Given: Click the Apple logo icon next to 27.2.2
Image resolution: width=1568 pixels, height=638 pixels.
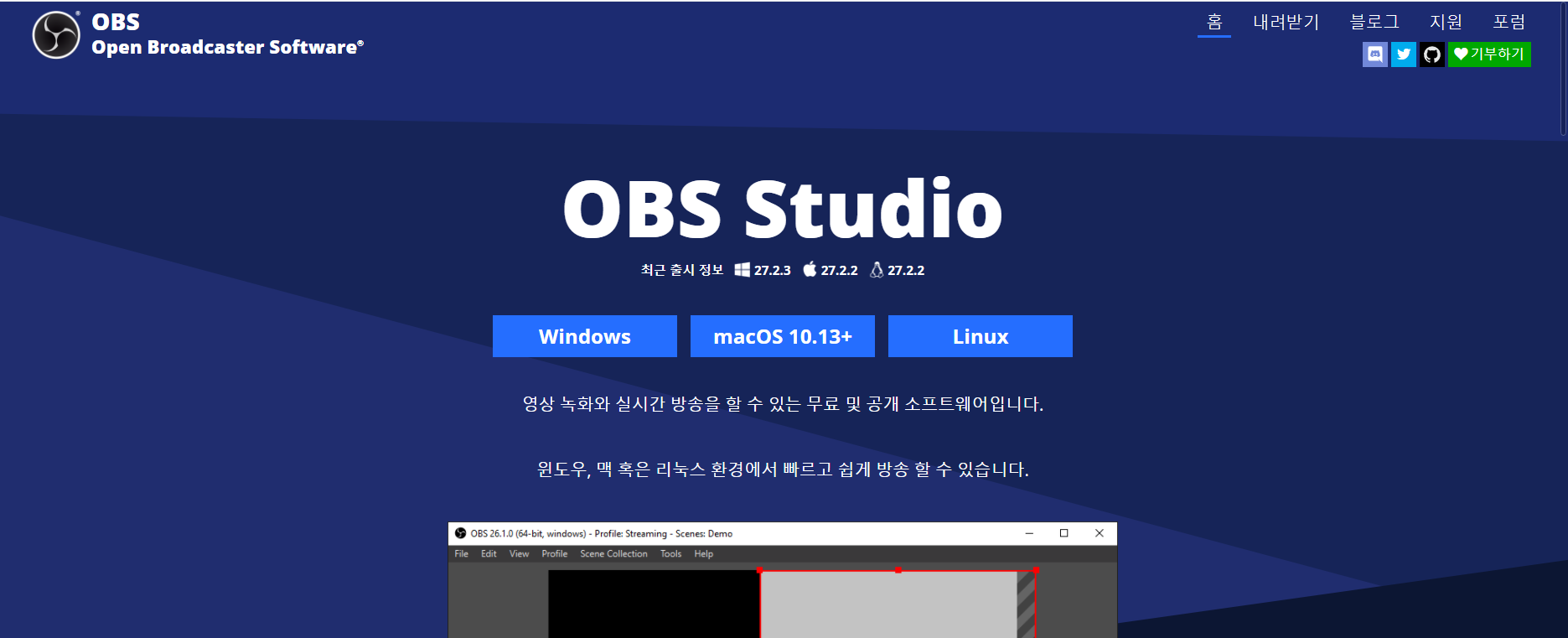Looking at the screenshot, I should 810,269.
